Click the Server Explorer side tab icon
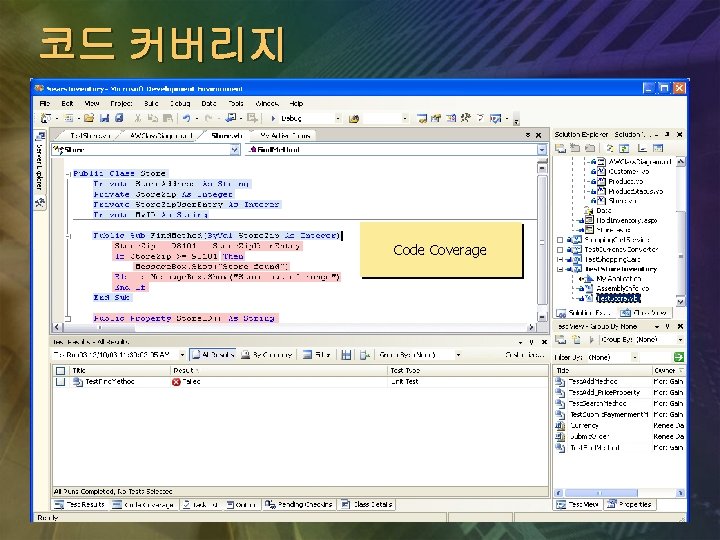Image resolution: width=720 pixels, height=540 pixels. coord(40,136)
